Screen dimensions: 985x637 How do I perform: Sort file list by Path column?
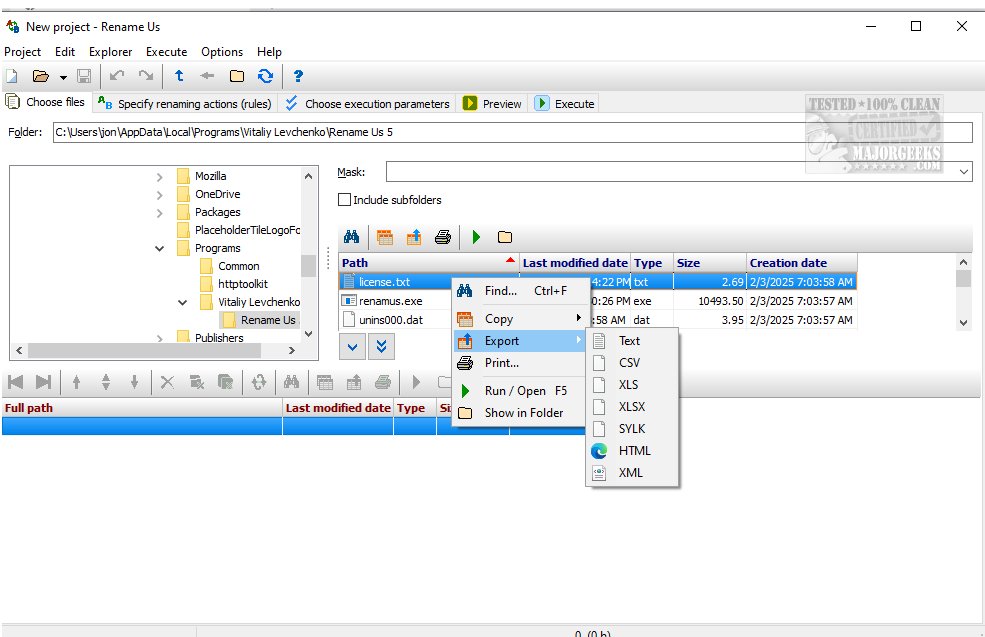(429, 263)
